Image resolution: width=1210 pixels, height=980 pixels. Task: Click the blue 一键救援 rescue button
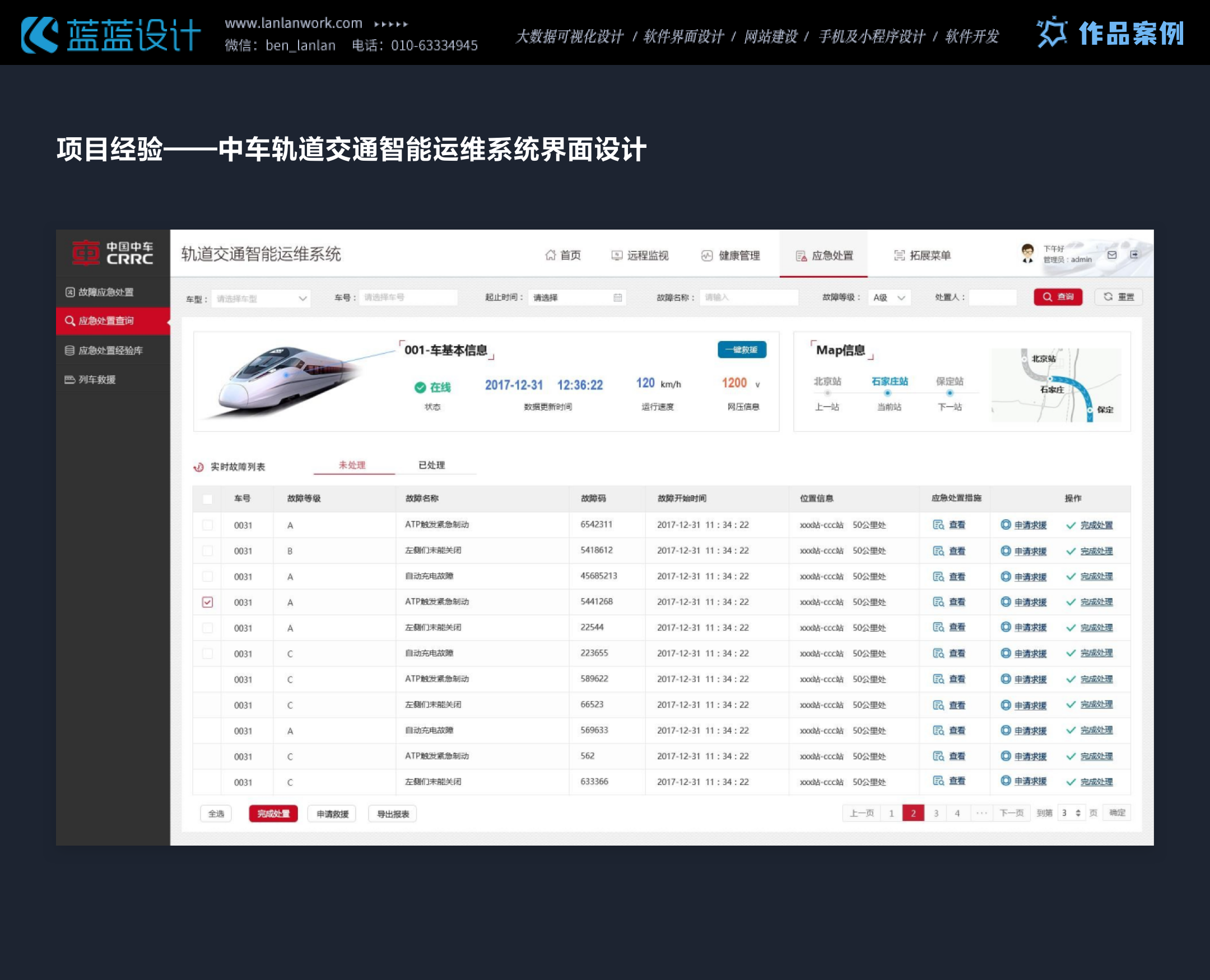coord(741,350)
